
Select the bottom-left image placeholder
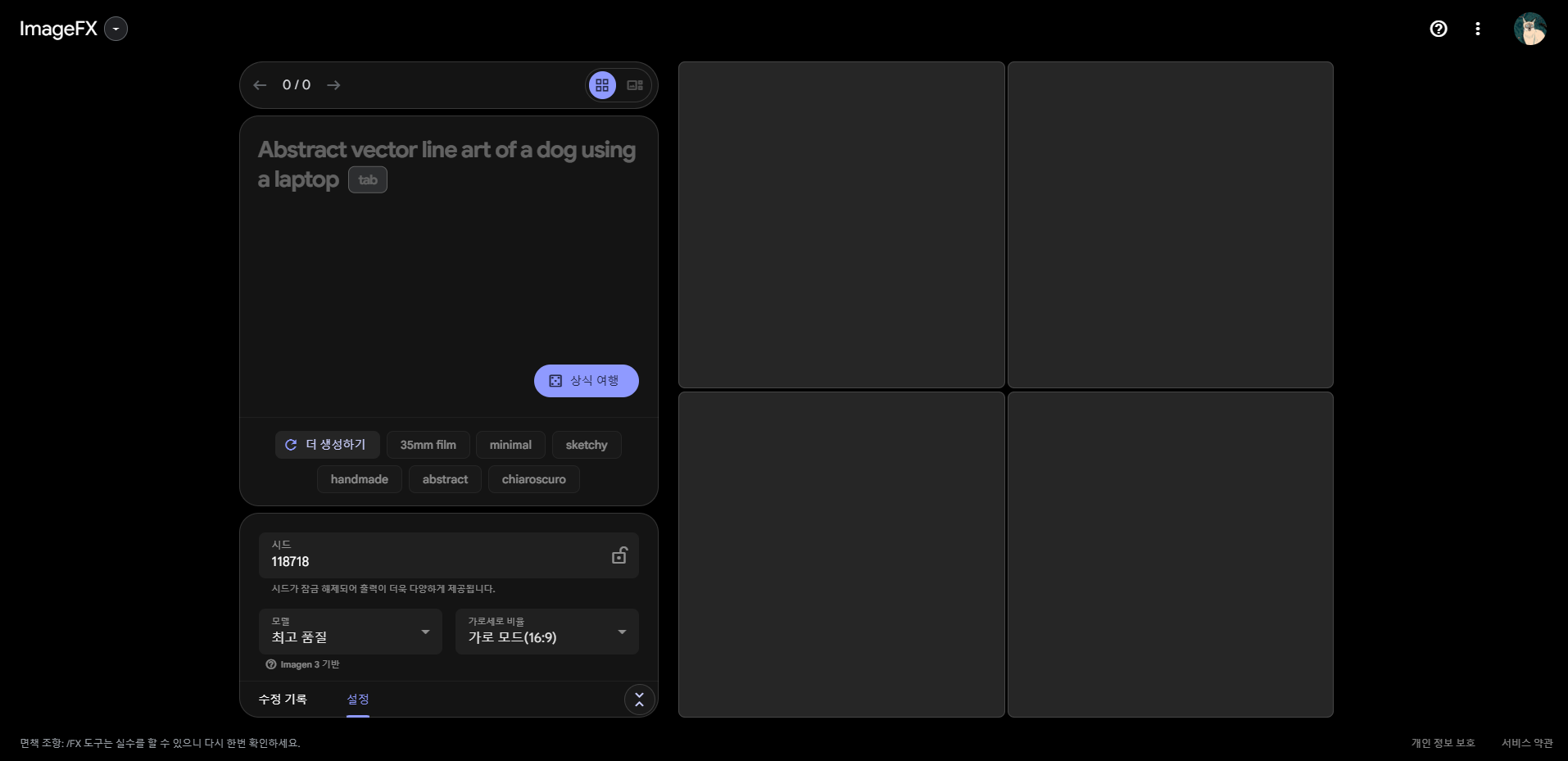[x=841, y=555]
